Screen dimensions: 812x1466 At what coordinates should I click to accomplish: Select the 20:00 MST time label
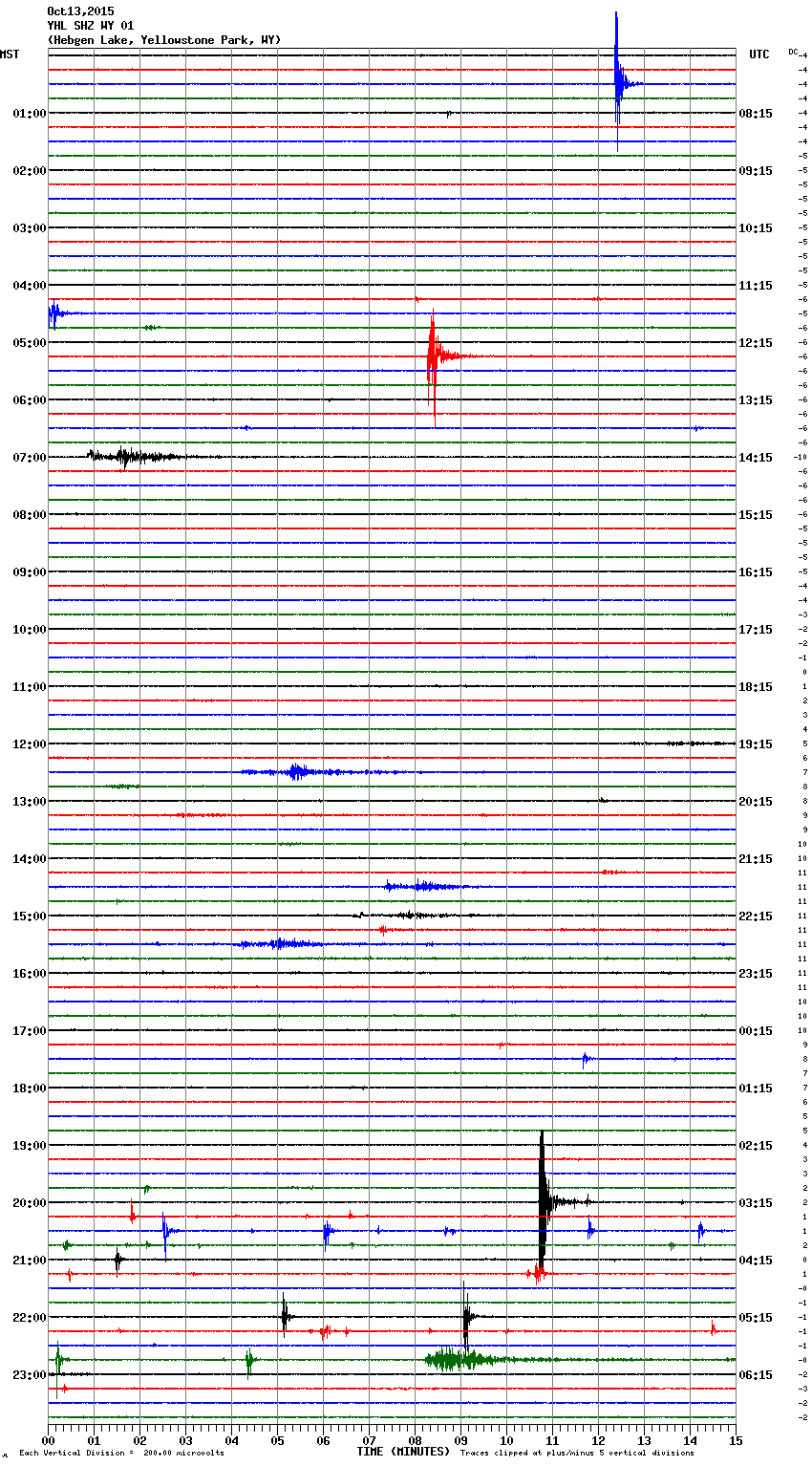pyautogui.click(x=30, y=1203)
